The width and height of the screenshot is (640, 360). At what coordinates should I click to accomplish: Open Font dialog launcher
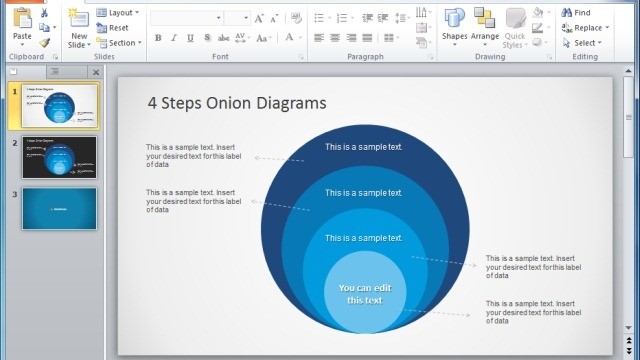coord(301,57)
